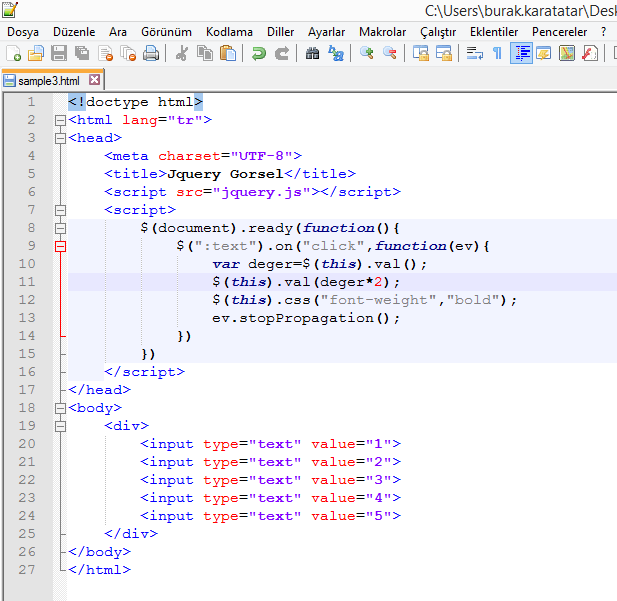The height and width of the screenshot is (601, 617).
Task: Click the Close All documents icon
Action: 128,53
